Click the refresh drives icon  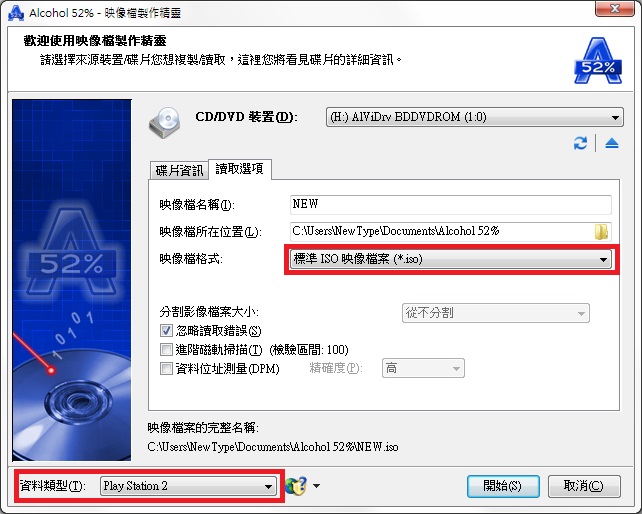(580, 143)
